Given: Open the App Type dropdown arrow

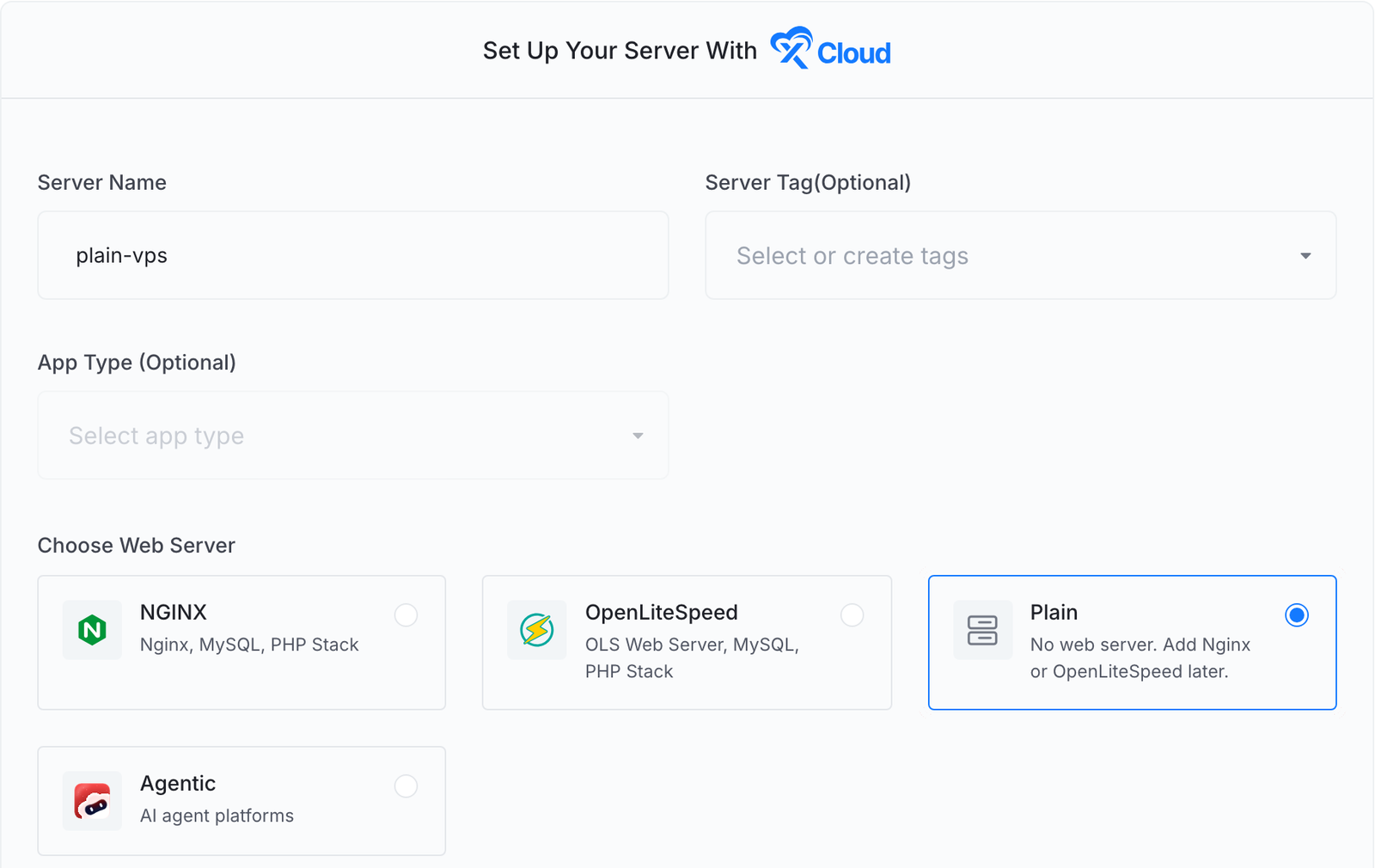Looking at the screenshot, I should click(638, 436).
